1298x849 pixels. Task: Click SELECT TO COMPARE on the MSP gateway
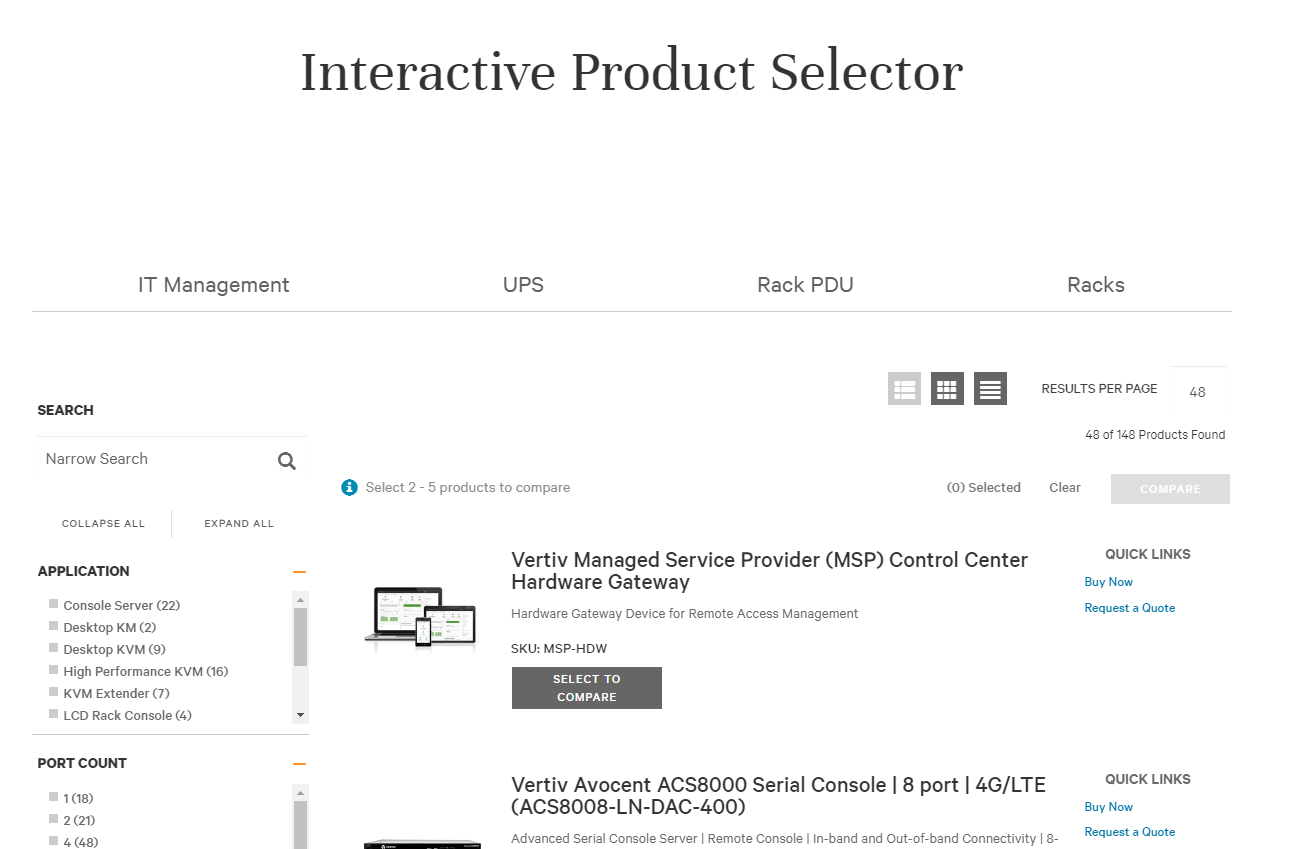586,688
